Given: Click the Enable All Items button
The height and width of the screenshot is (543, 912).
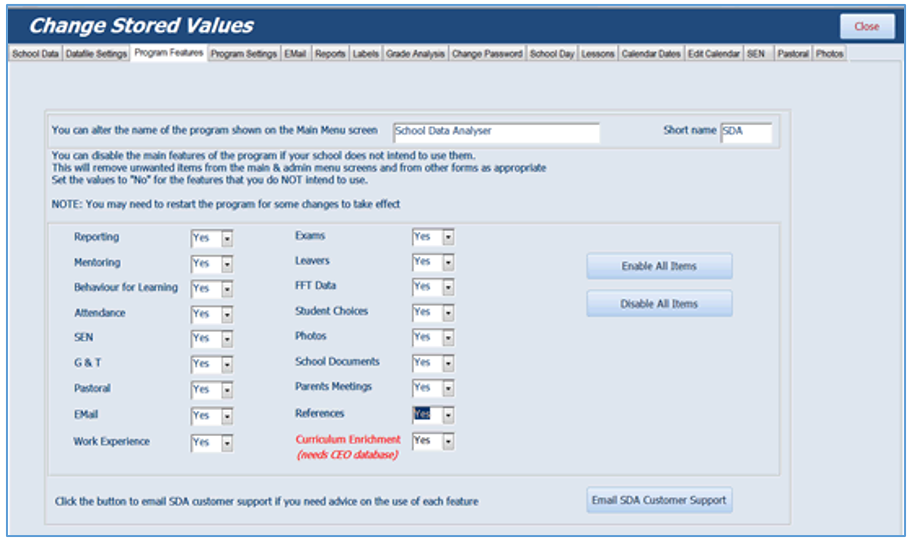Looking at the screenshot, I should click(659, 266).
